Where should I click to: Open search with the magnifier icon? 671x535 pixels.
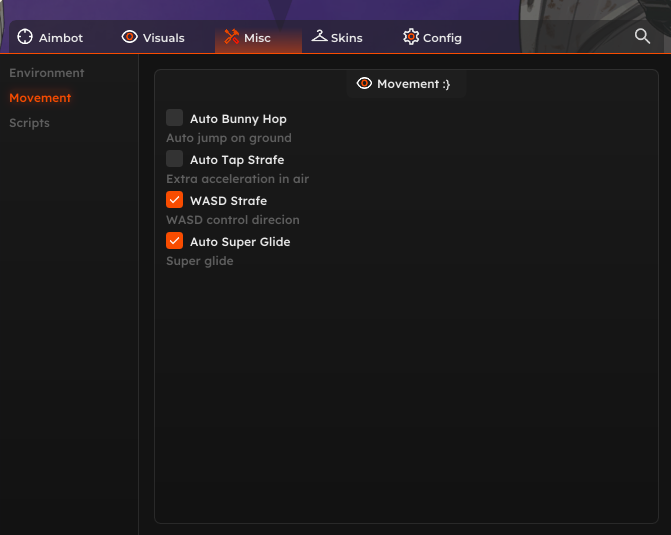(643, 36)
